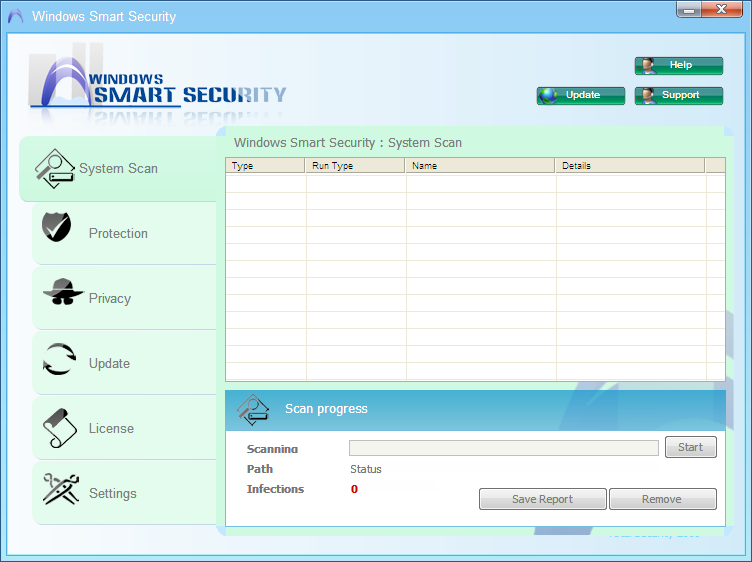The image size is (752, 562).
Task: Click the Scan progress header icon
Action: pos(253,410)
